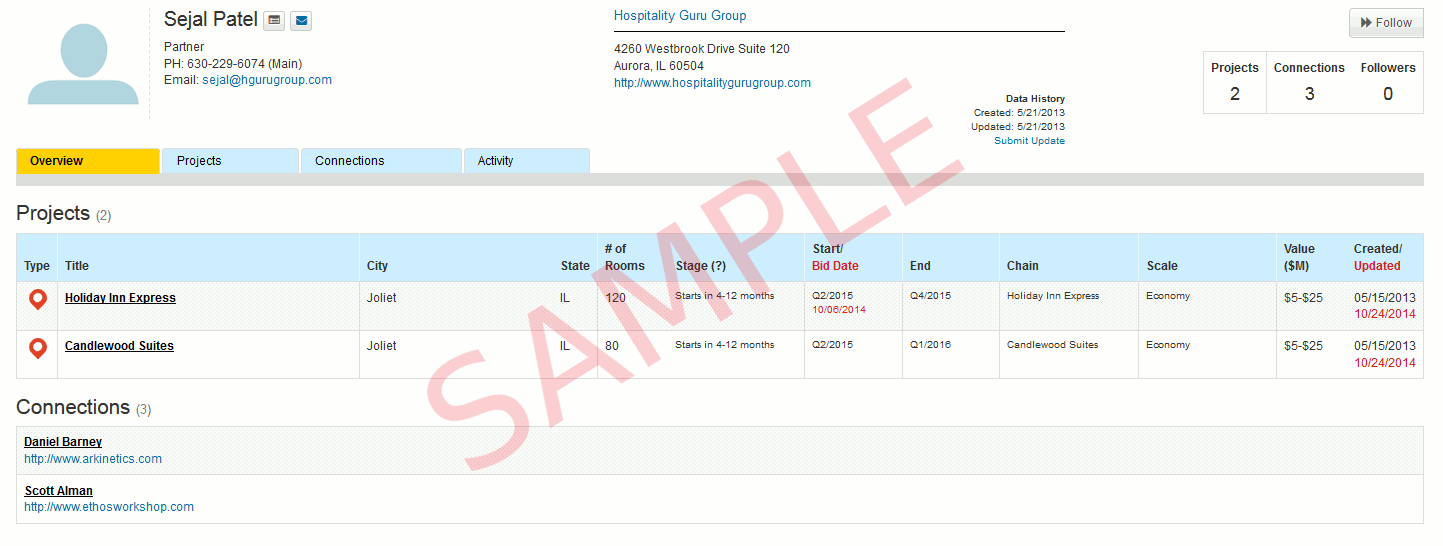Visit http://www.ethosworkshop.com
The height and width of the screenshot is (546, 1443).
coord(109,507)
